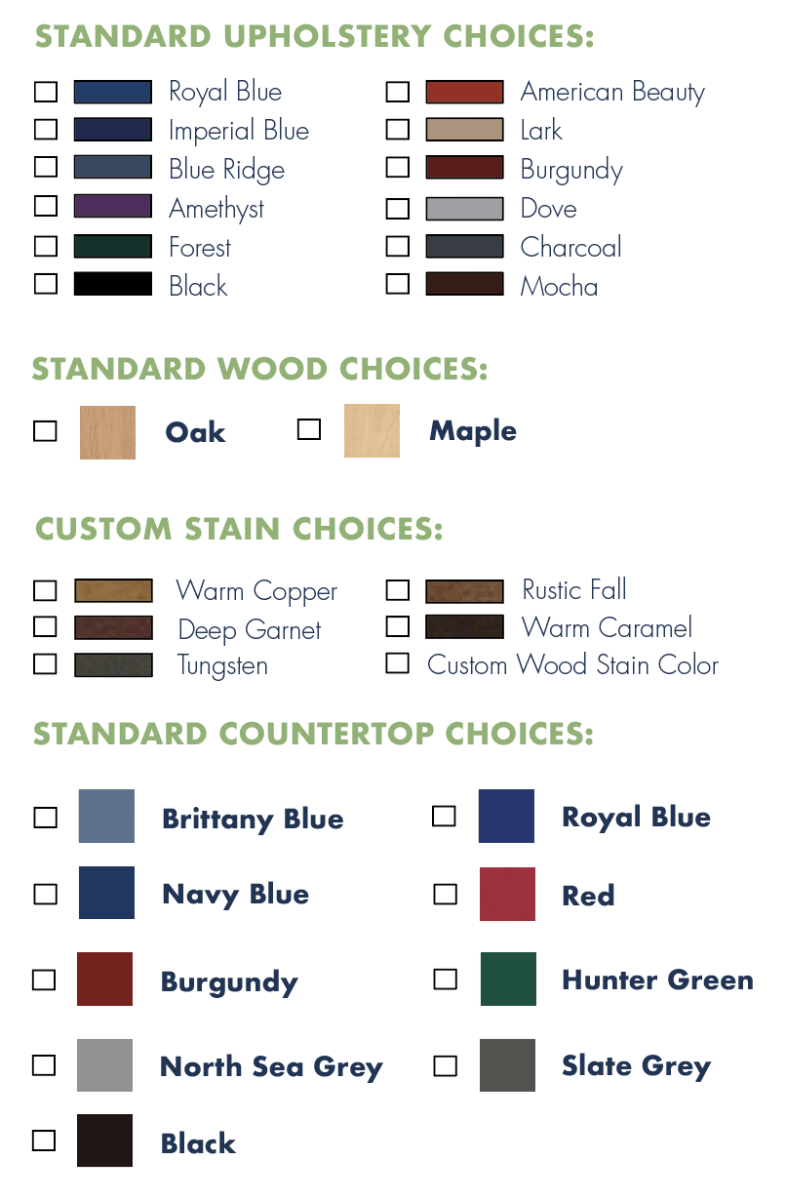Enable the Custom Wood Stain Color checkbox

pyautogui.click(x=398, y=663)
